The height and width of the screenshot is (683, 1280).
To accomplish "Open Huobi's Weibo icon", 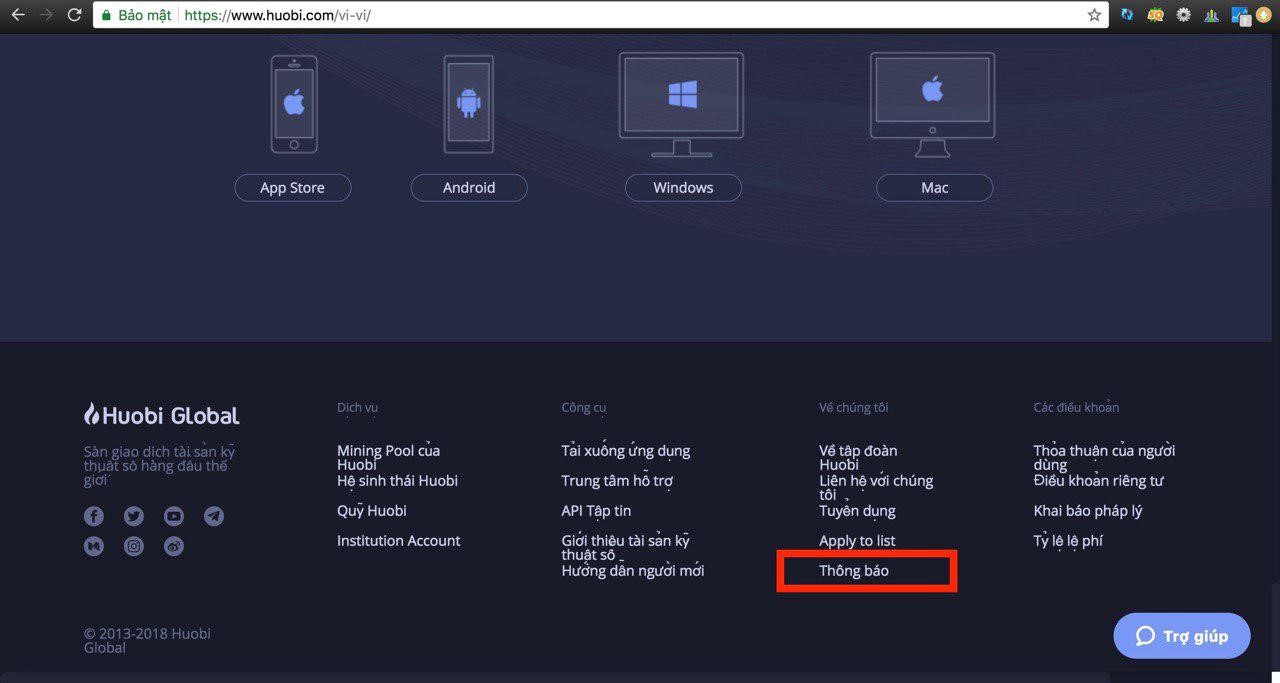I will tap(174, 546).
